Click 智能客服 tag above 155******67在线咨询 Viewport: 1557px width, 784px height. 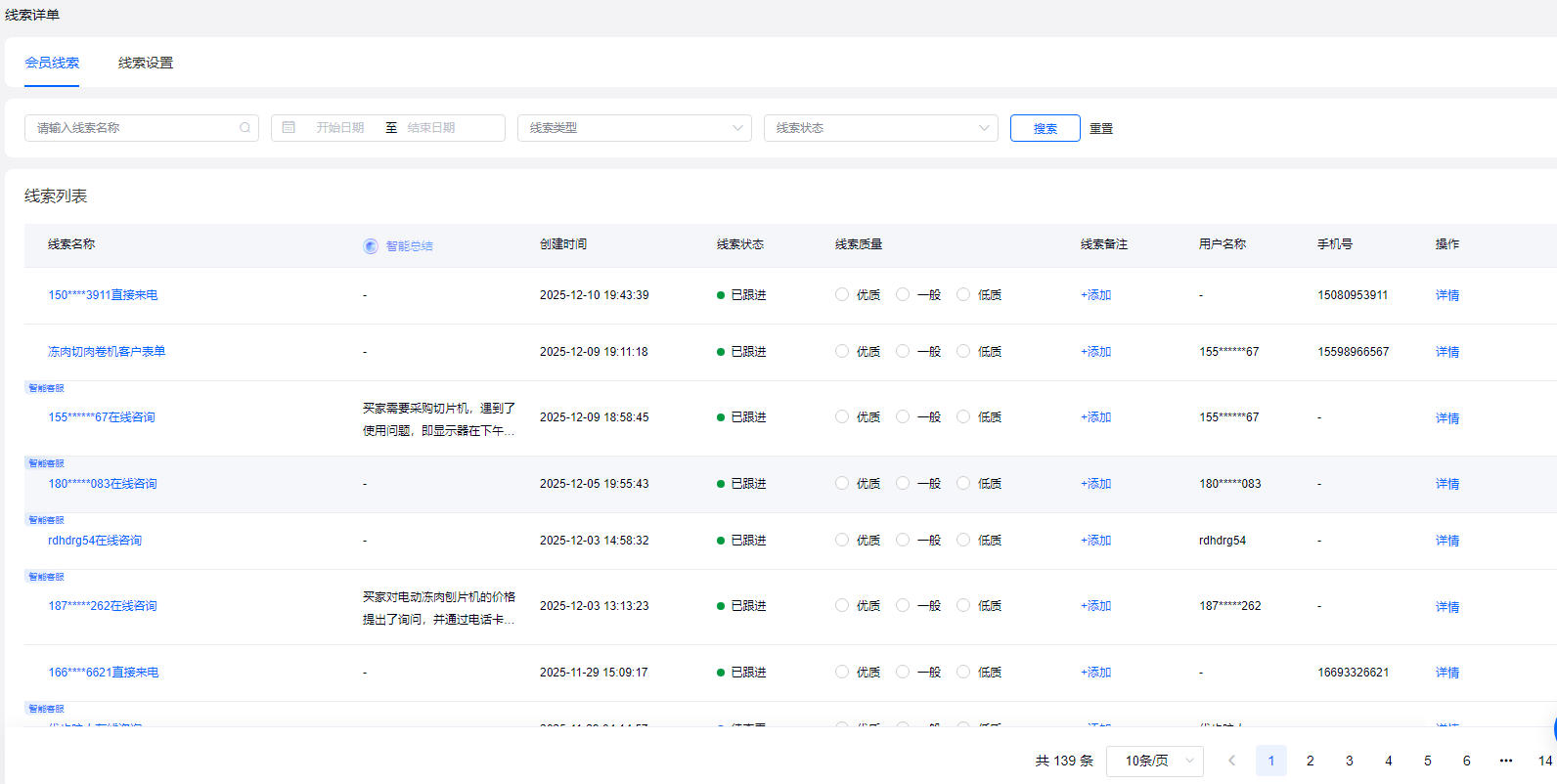click(46, 388)
